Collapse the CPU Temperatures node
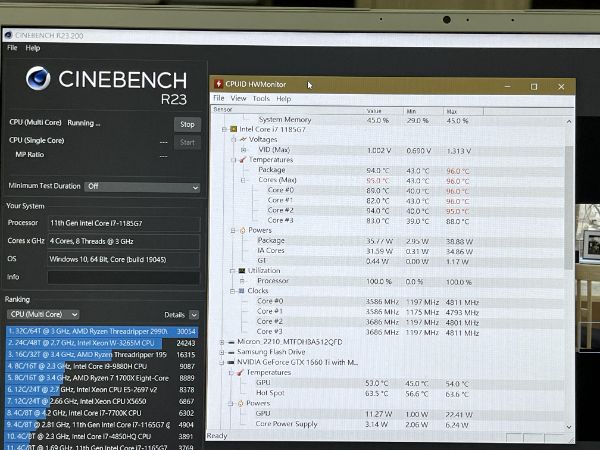 pyautogui.click(x=233, y=160)
